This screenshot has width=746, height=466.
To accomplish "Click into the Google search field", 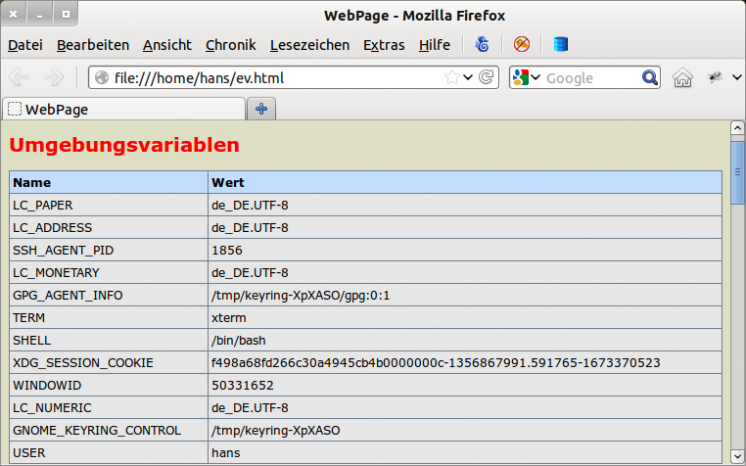I will pos(590,77).
